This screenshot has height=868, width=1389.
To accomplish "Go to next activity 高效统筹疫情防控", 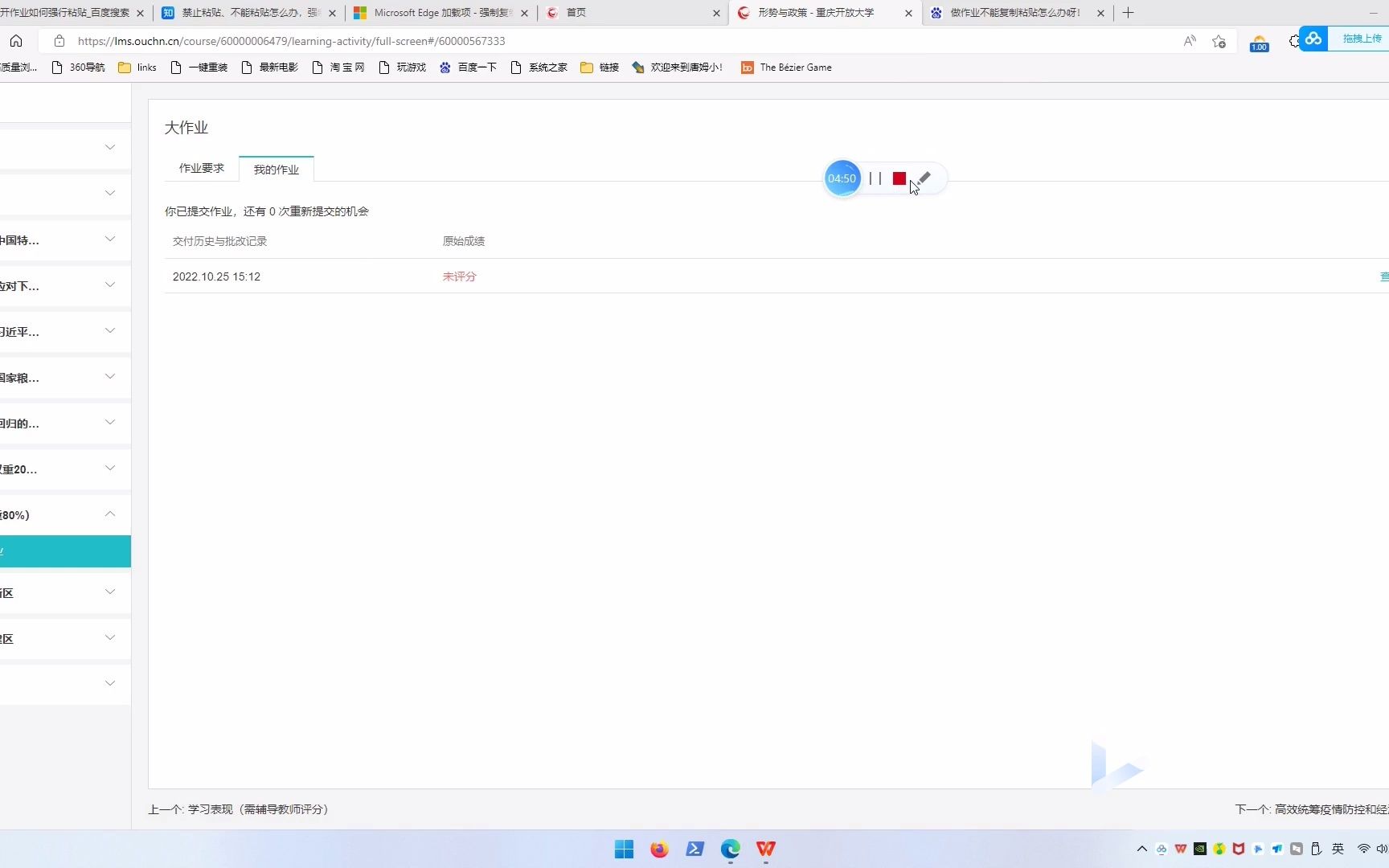I will (x=1312, y=809).
